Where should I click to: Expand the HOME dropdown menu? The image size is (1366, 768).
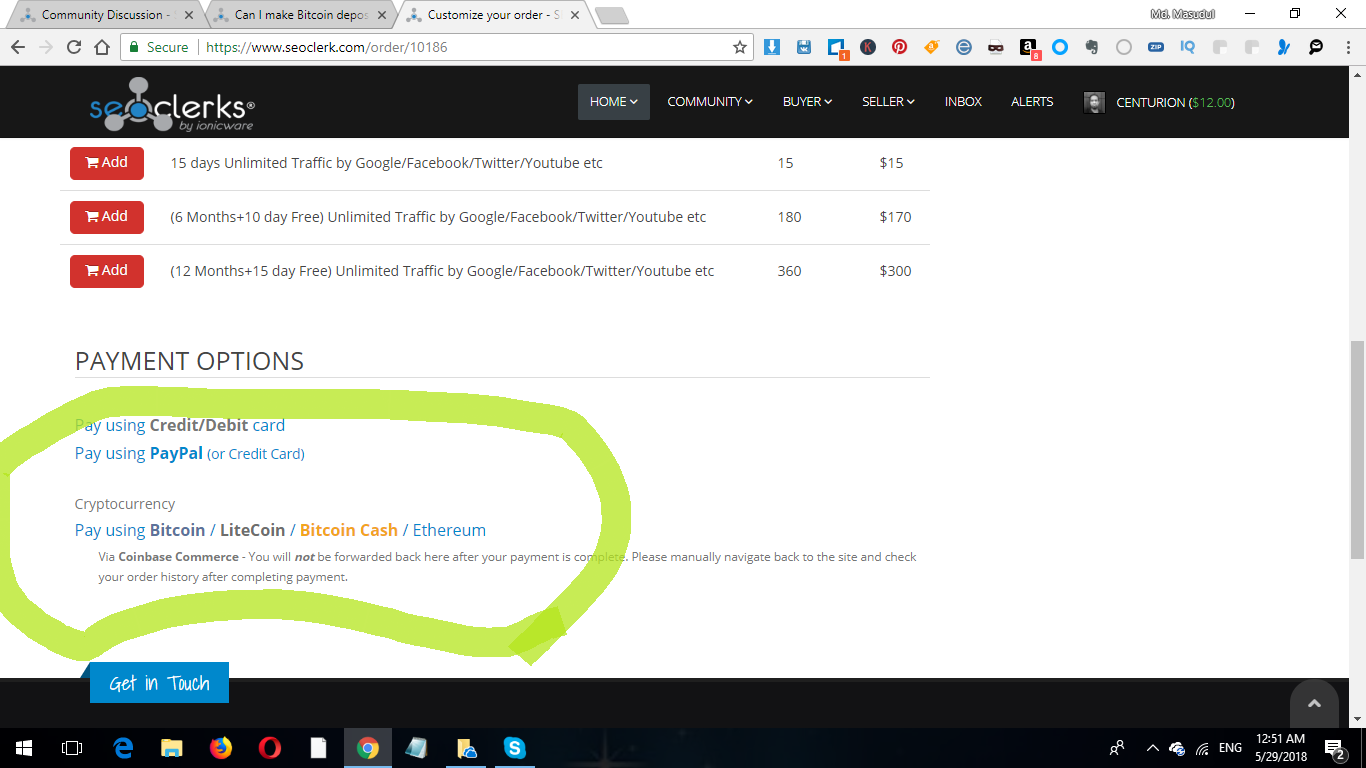point(614,102)
